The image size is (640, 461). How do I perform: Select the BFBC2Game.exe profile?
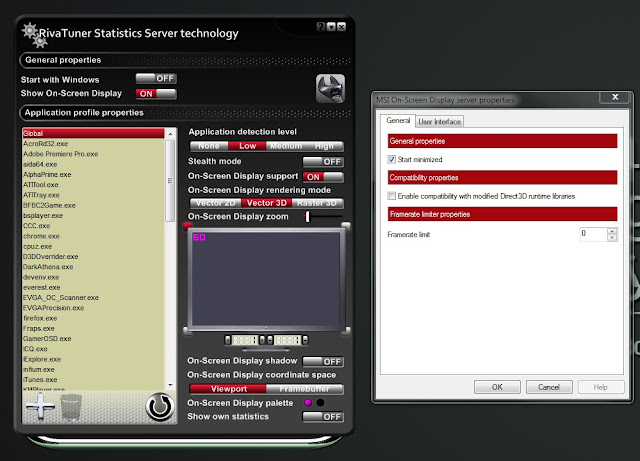point(93,205)
